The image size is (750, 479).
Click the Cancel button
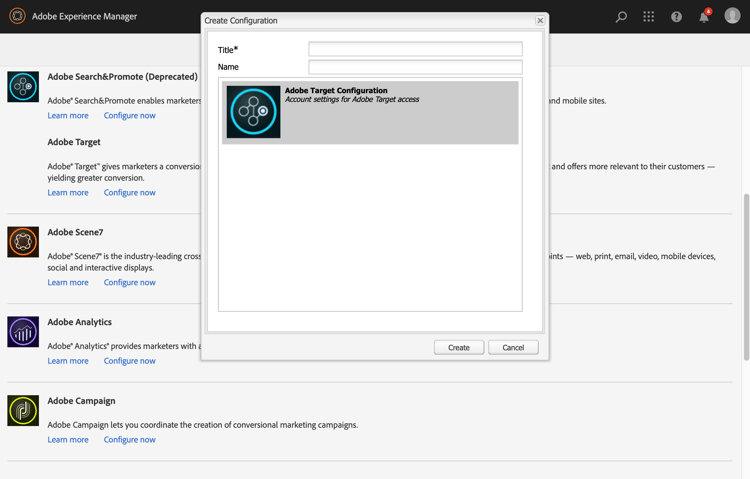(513, 347)
